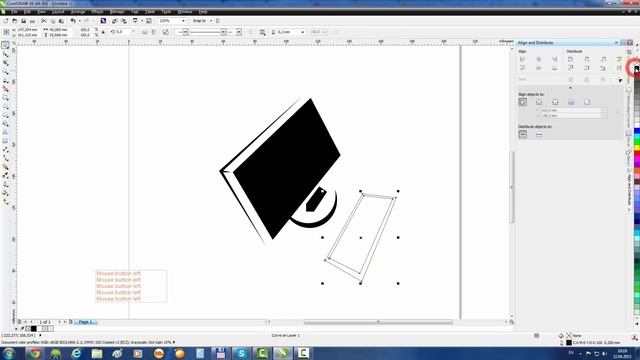This screenshot has height=360, width=640.
Task: Open the start arrowhead dropdown
Action: tap(185, 32)
